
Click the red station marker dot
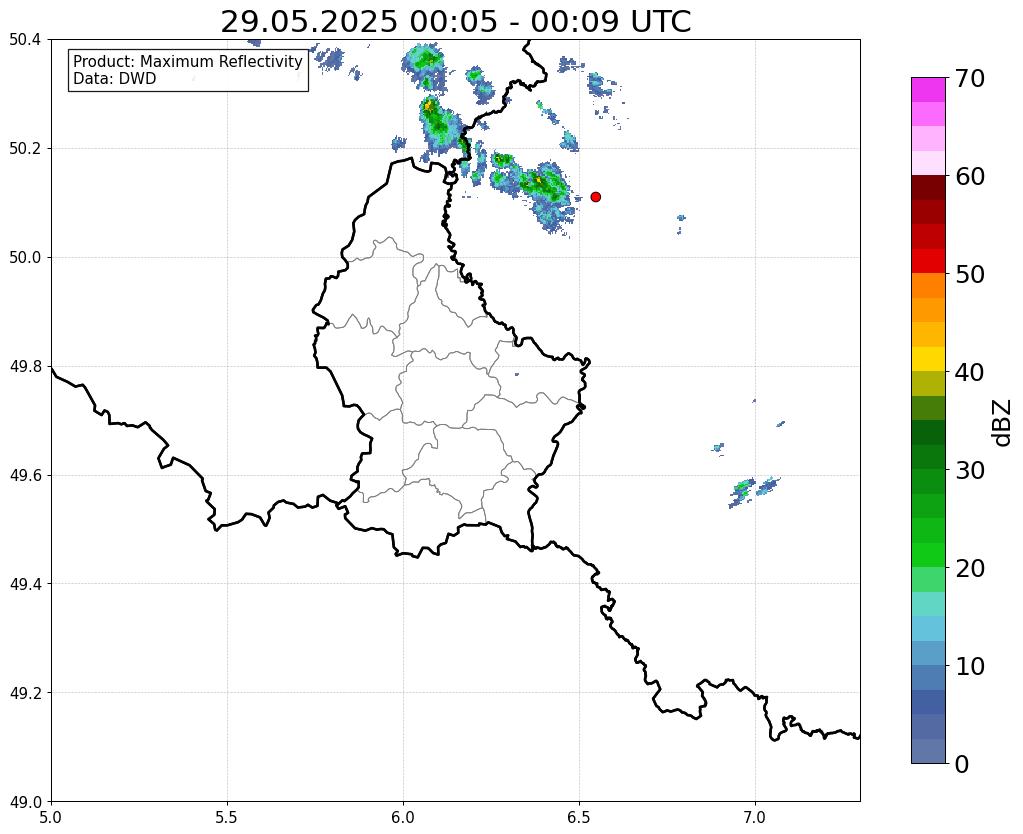point(595,197)
